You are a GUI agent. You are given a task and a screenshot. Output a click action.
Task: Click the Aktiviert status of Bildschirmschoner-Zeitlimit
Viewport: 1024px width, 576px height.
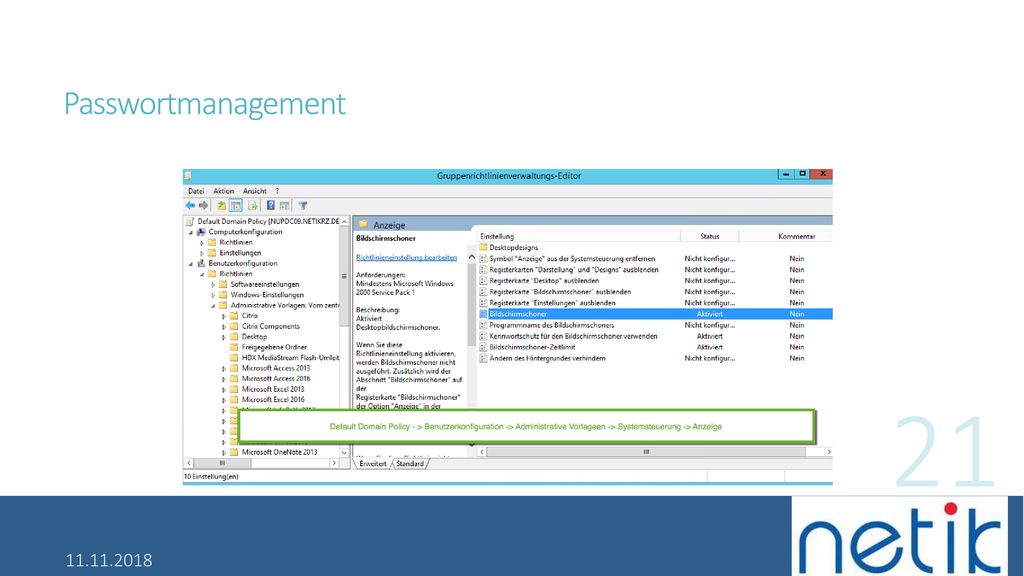(709, 347)
